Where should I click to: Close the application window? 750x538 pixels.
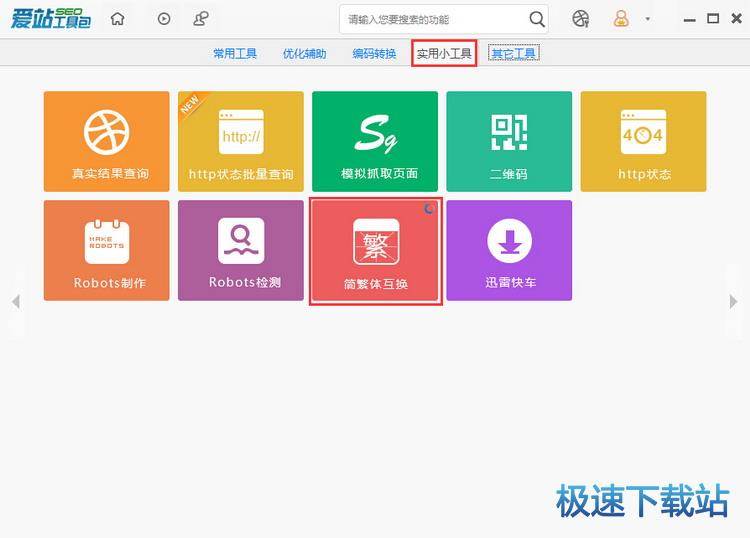pyautogui.click(x=737, y=19)
